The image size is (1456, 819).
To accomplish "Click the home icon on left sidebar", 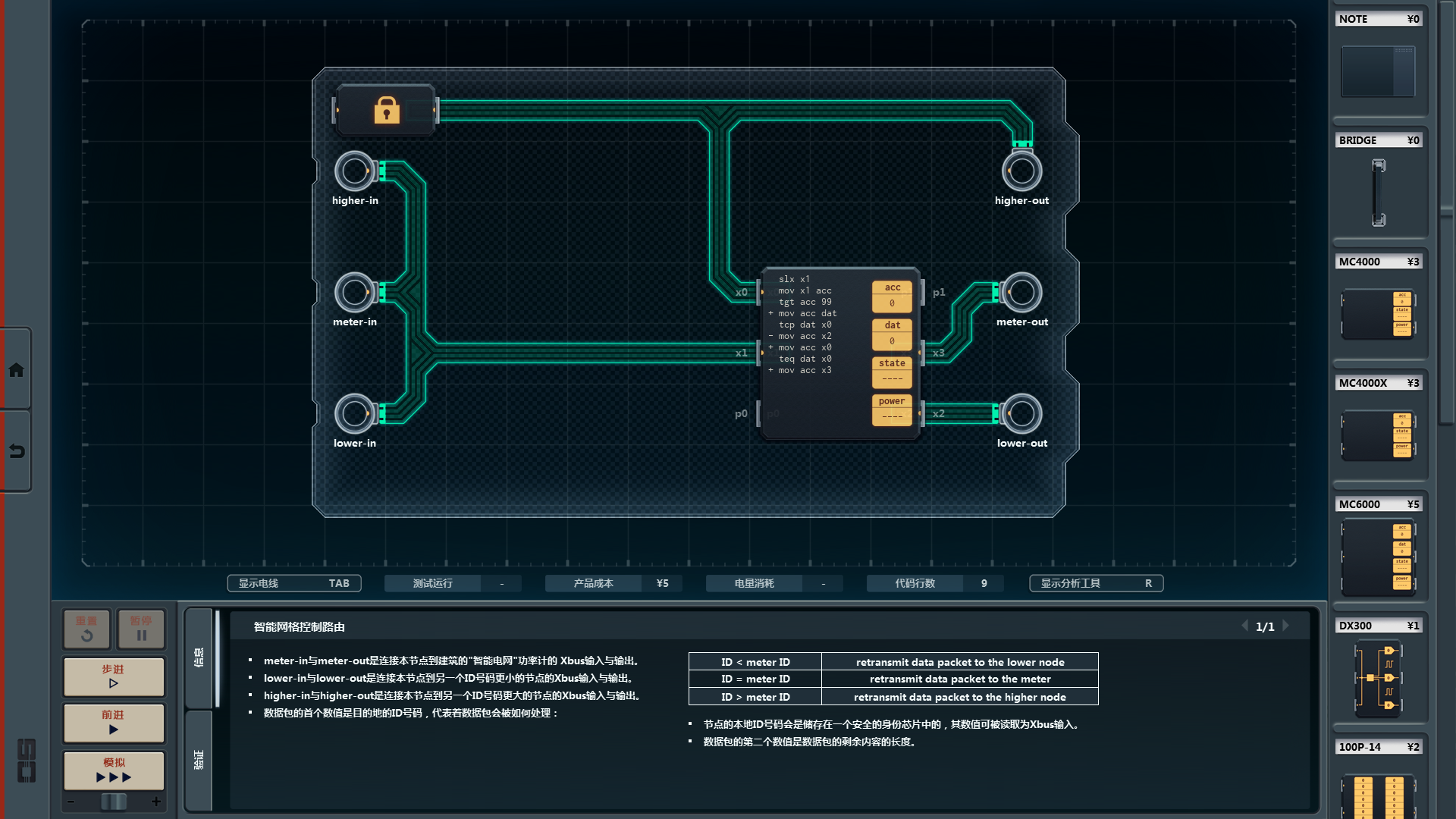I will 16,370.
